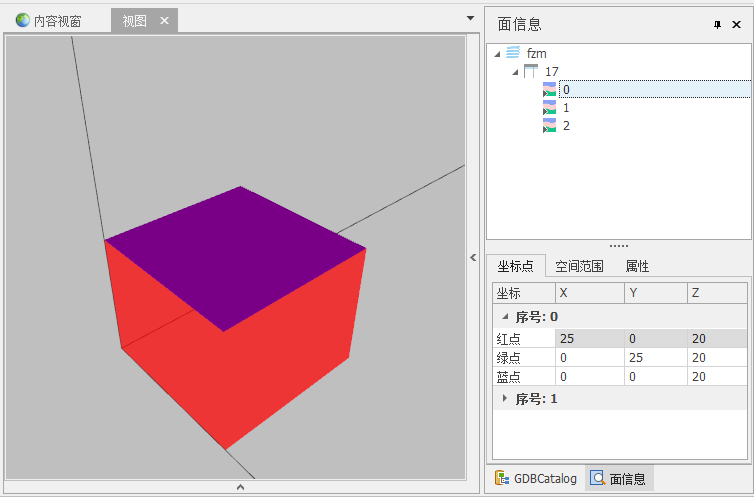This screenshot has height=497, width=754.
Task: Close the 面信息 panel
Action: pyautogui.click(x=736, y=25)
